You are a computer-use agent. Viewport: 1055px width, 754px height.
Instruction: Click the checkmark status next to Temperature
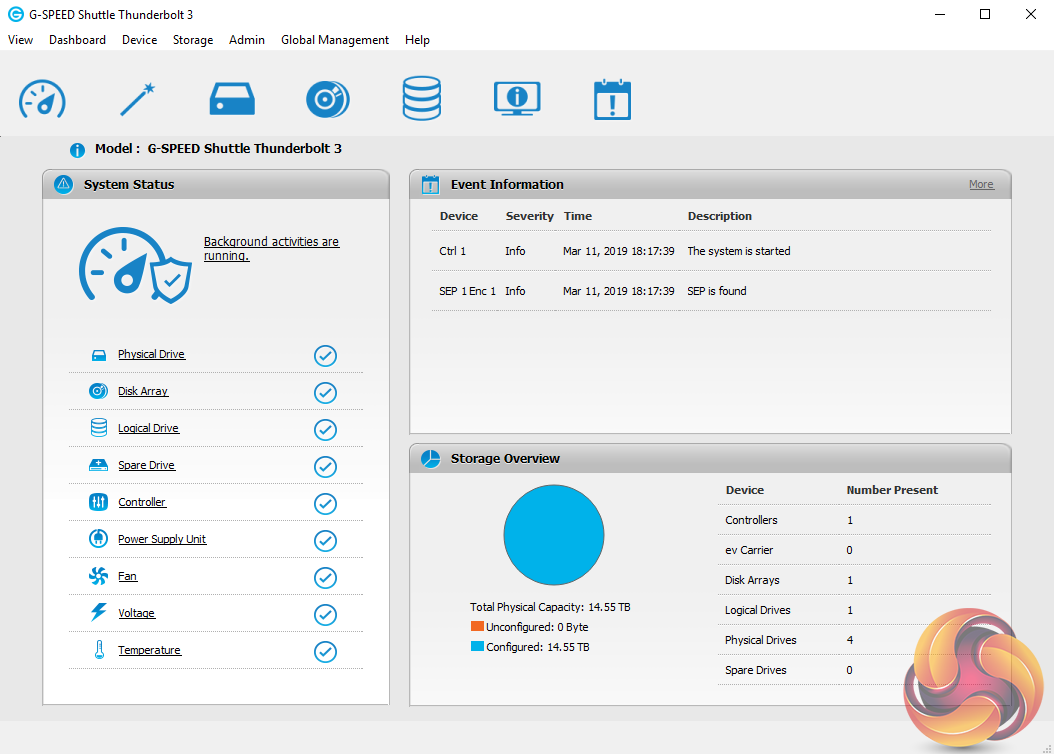[325, 652]
